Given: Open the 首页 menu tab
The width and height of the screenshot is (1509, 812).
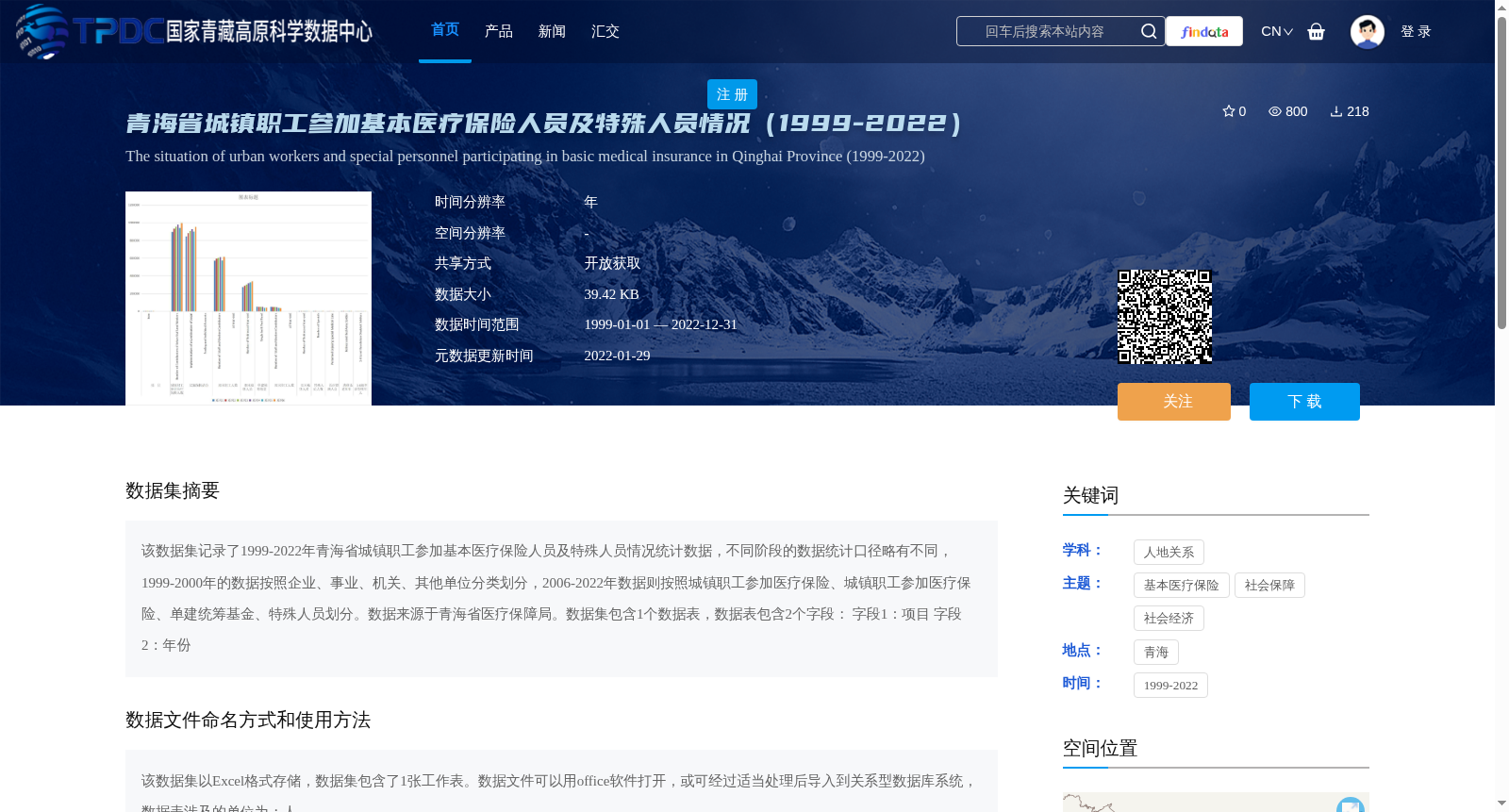Looking at the screenshot, I should (x=445, y=30).
